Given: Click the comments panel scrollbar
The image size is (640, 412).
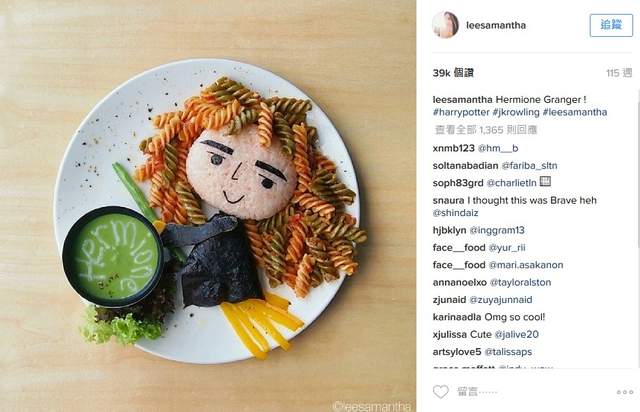Looking at the screenshot, I should 638,168.
